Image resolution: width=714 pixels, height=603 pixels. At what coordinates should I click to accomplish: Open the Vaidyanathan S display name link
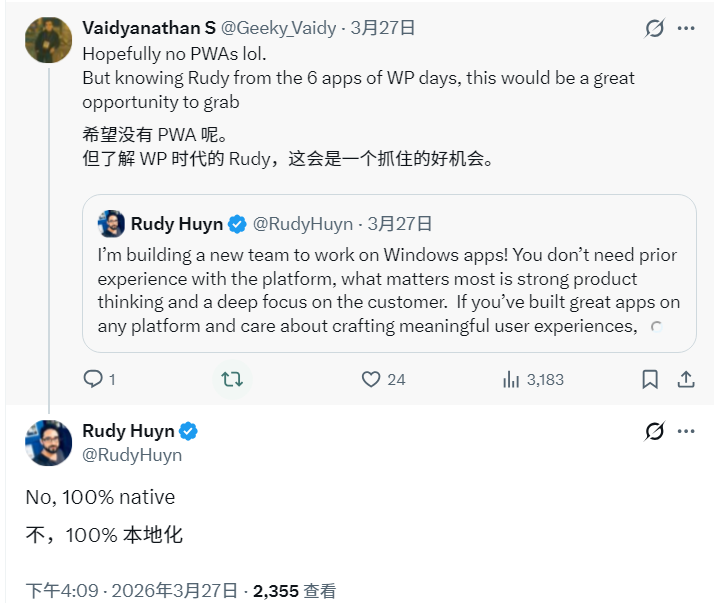149,28
